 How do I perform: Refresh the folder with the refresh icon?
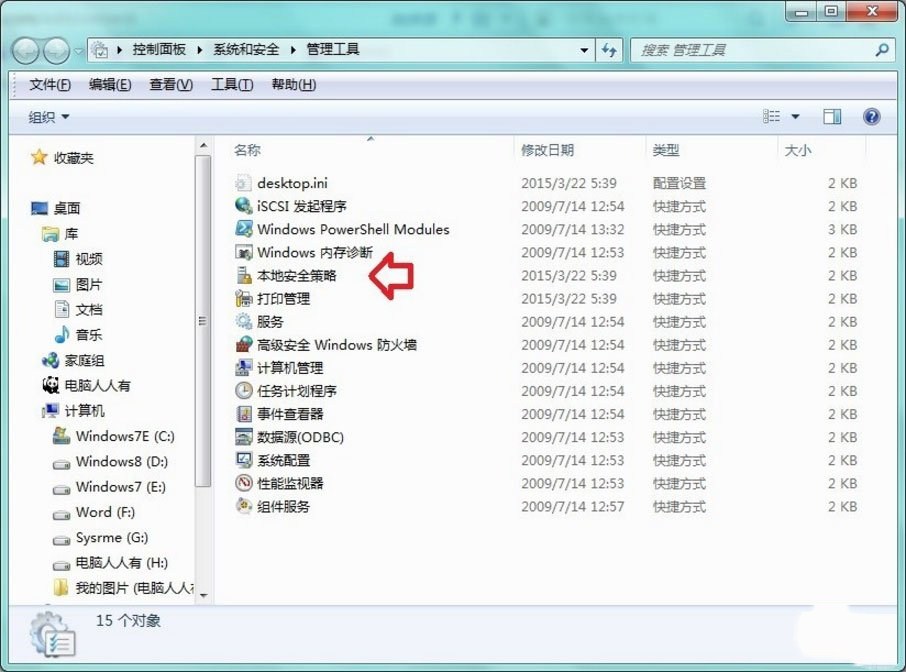tap(609, 50)
